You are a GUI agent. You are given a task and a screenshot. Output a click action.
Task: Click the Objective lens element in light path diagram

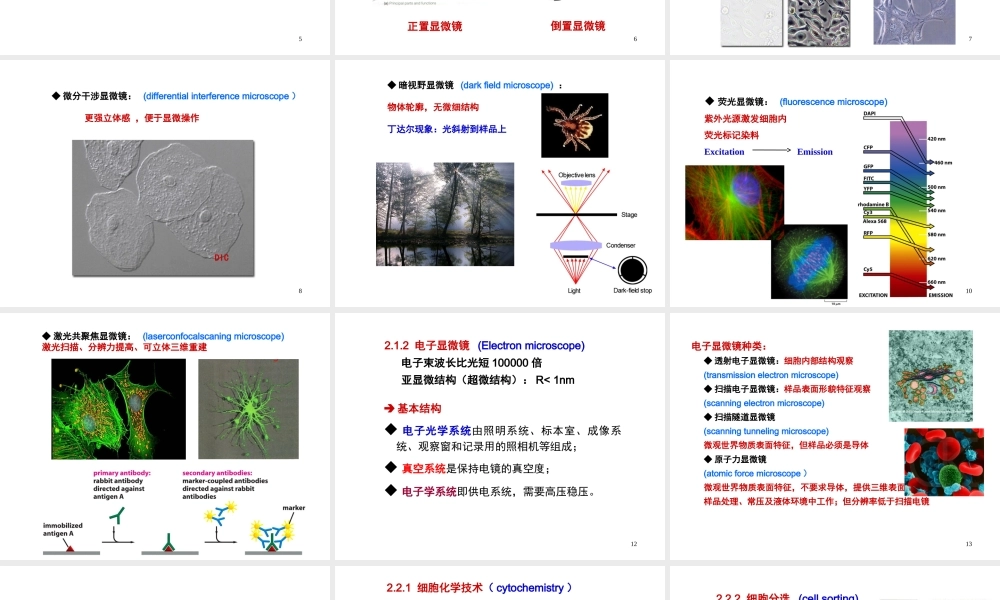[x=578, y=172]
